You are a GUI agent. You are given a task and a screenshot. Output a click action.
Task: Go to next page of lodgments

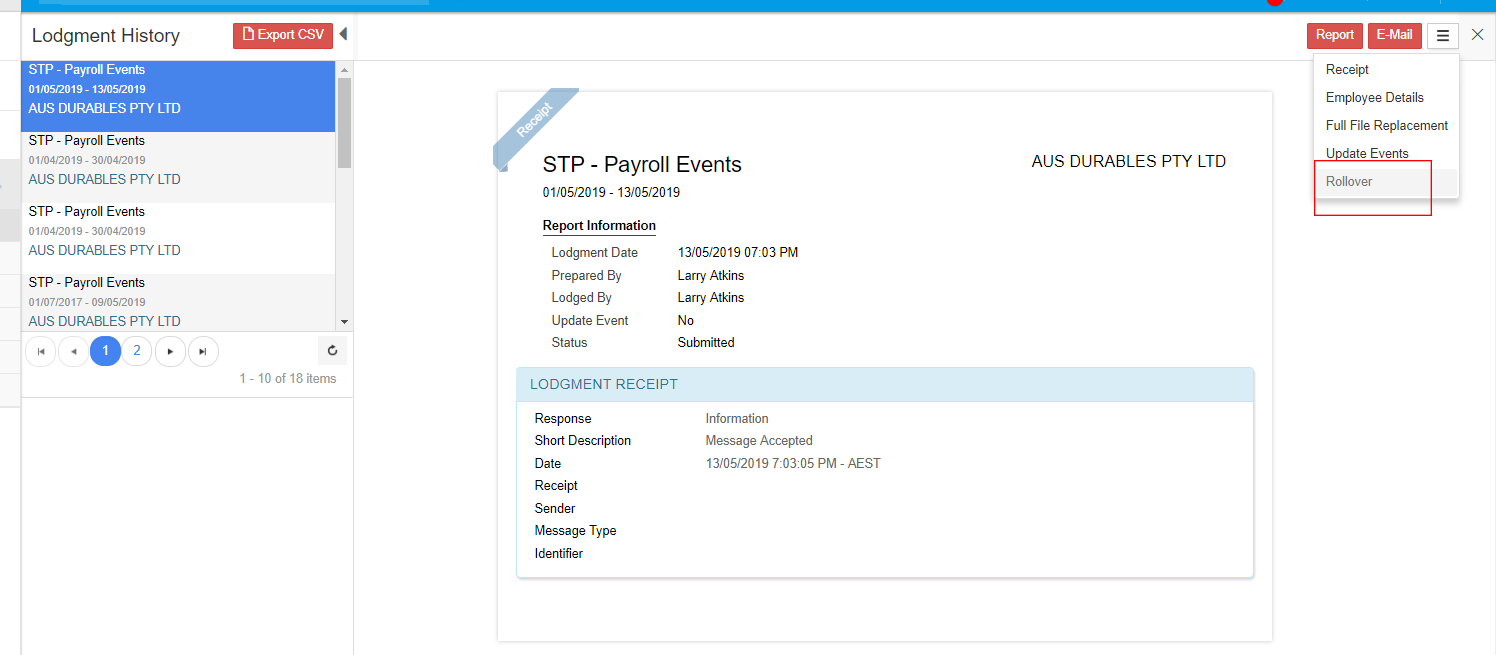pyautogui.click(x=170, y=351)
